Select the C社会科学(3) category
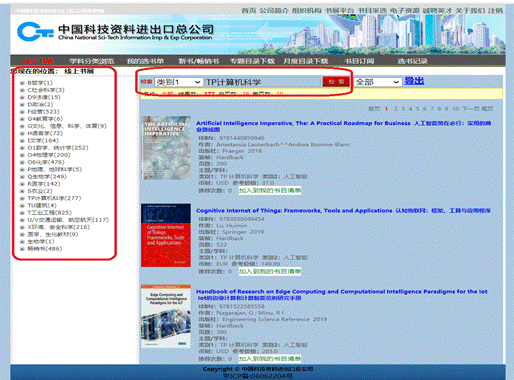Viewport: 514px width, 380px height. (x=46, y=90)
